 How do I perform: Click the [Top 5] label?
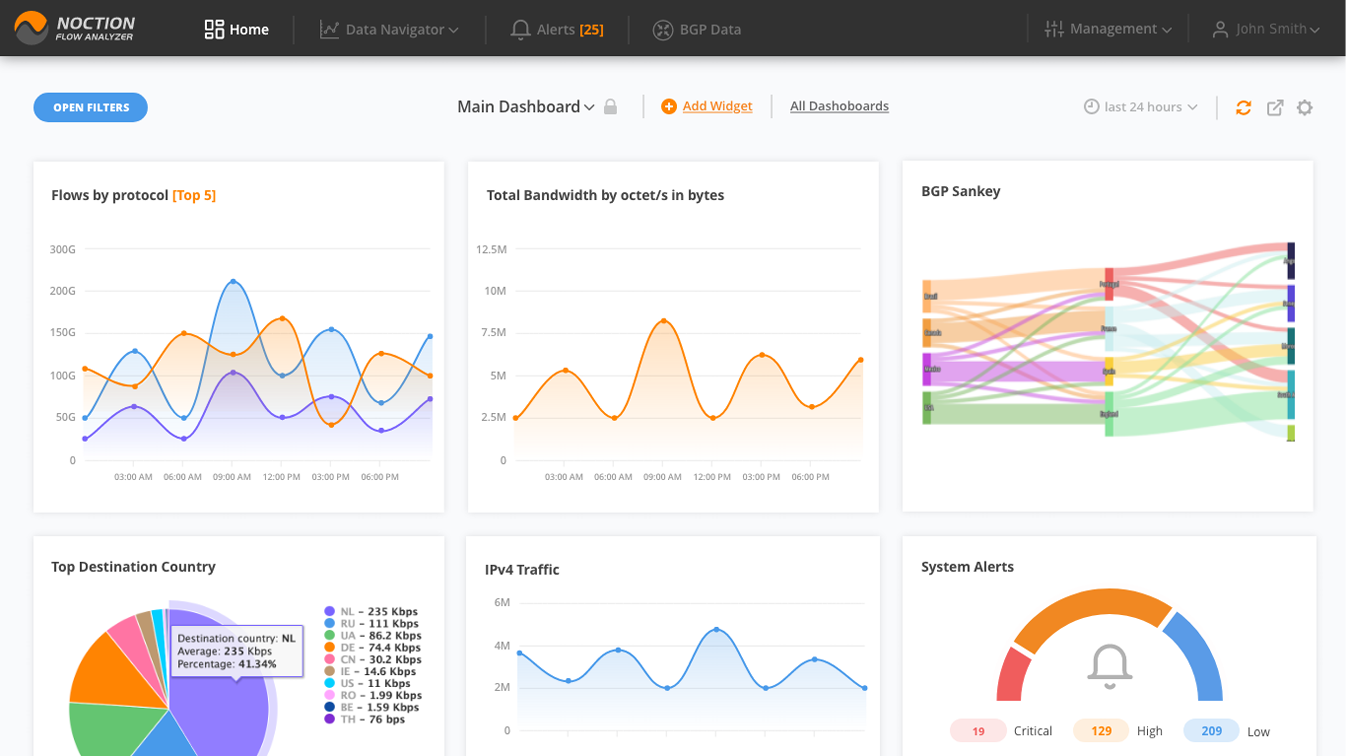[194, 195]
